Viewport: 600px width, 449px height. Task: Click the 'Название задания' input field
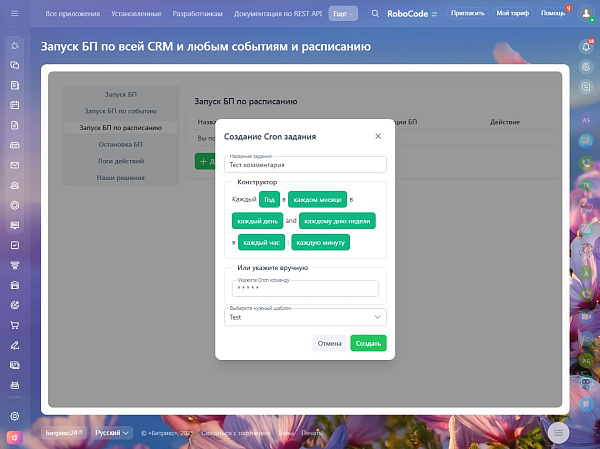(x=305, y=165)
